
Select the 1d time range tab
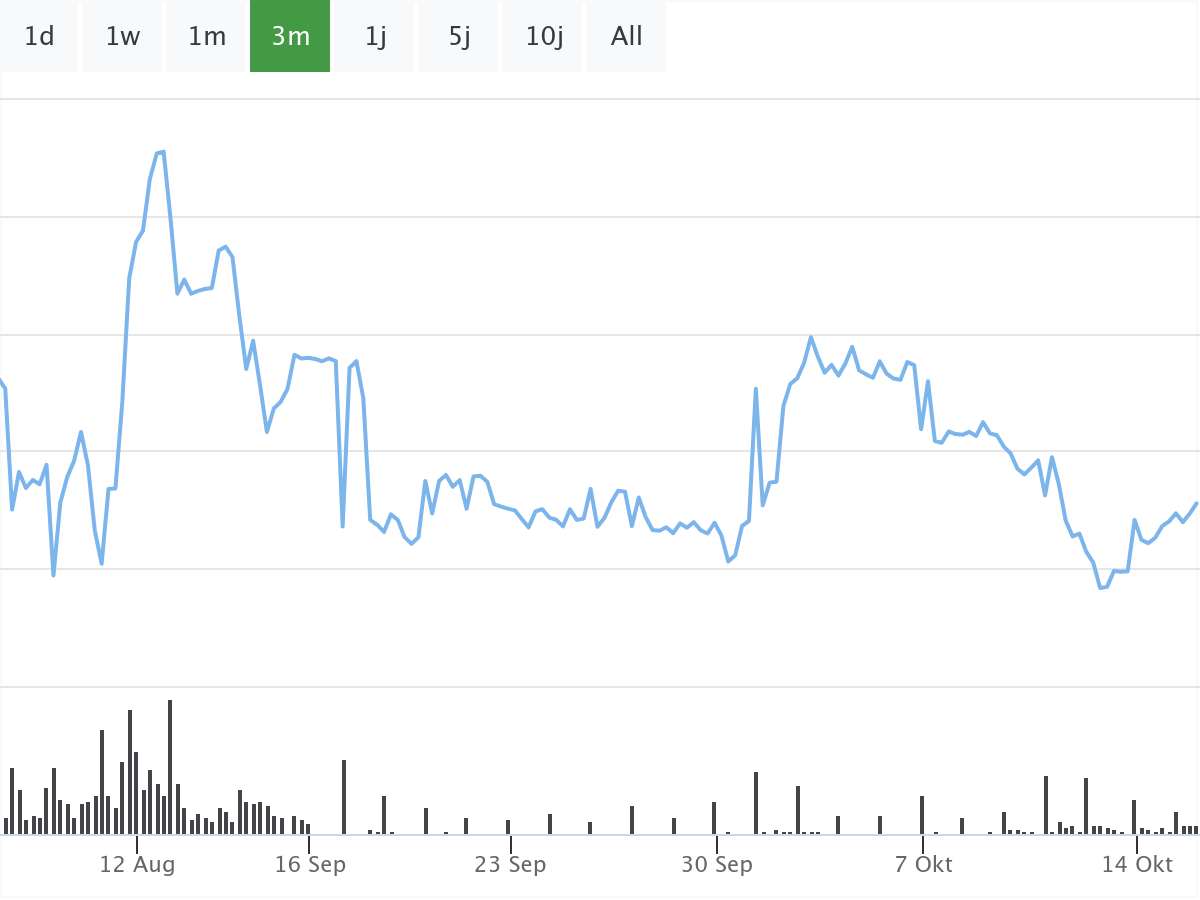coord(39,37)
